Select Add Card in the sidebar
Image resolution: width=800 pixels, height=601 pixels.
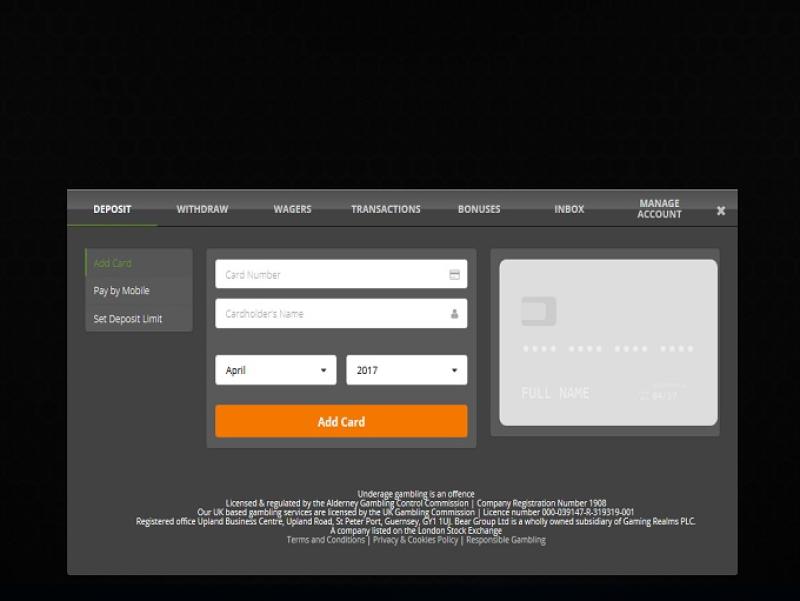click(x=113, y=264)
